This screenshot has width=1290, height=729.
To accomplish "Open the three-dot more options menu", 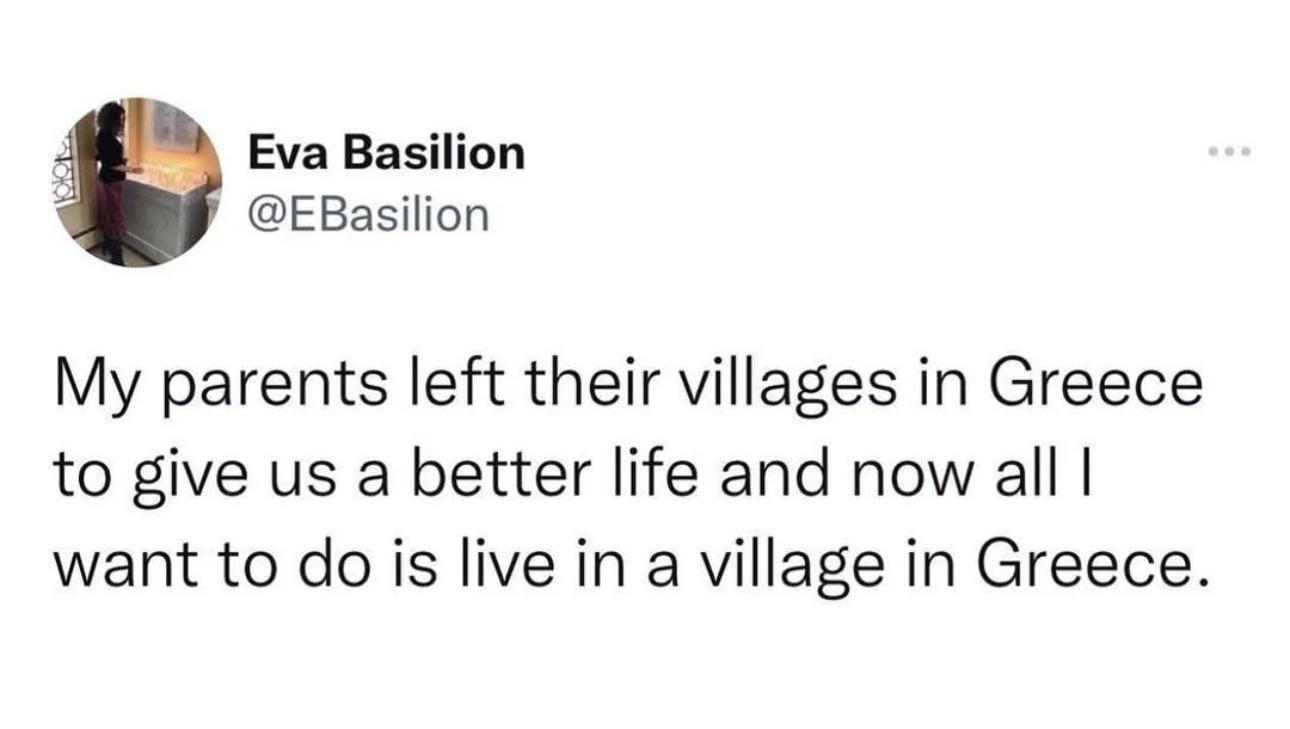I will (1229, 153).
